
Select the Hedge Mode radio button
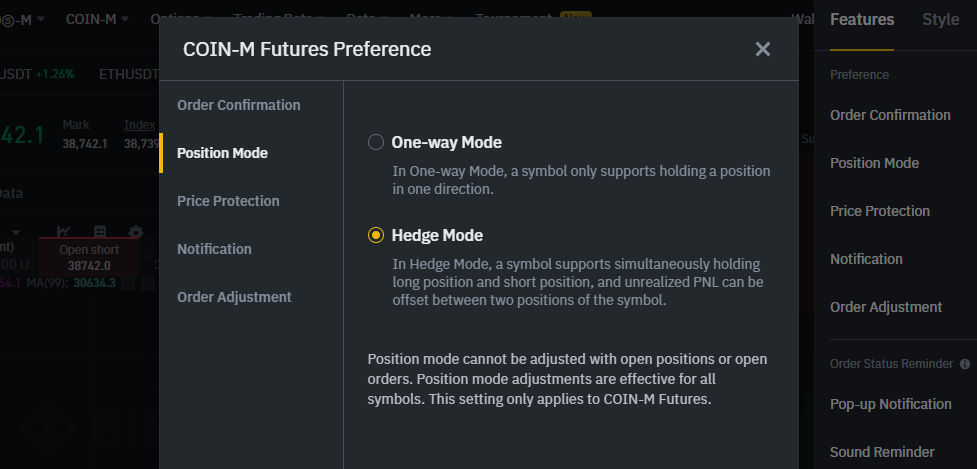pyautogui.click(x=376, y=235)
